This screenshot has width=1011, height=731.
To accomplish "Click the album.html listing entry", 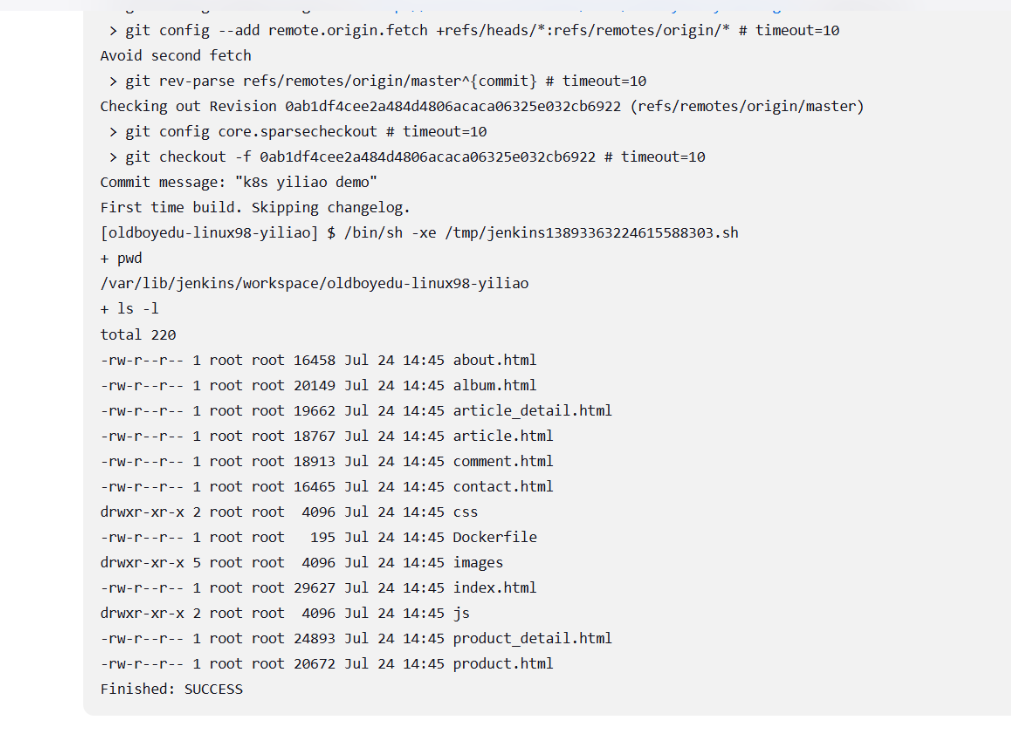I will coord(494,385).
